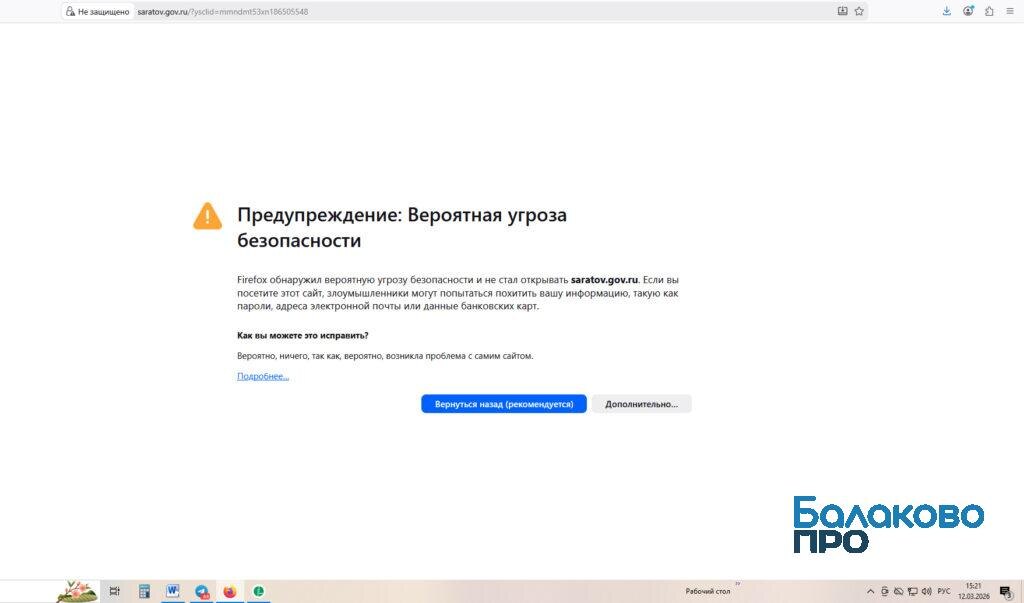Open the Firefox downloads panel
Image resolution: width=1024 pixels, height=603 pixels.
pyautogui.click(x=946, y=11)
